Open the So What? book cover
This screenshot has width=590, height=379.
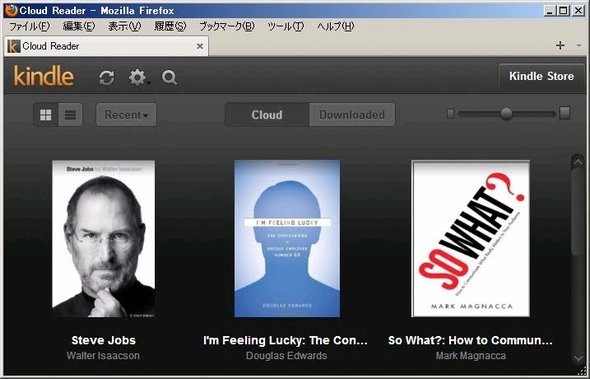[471, 239]
